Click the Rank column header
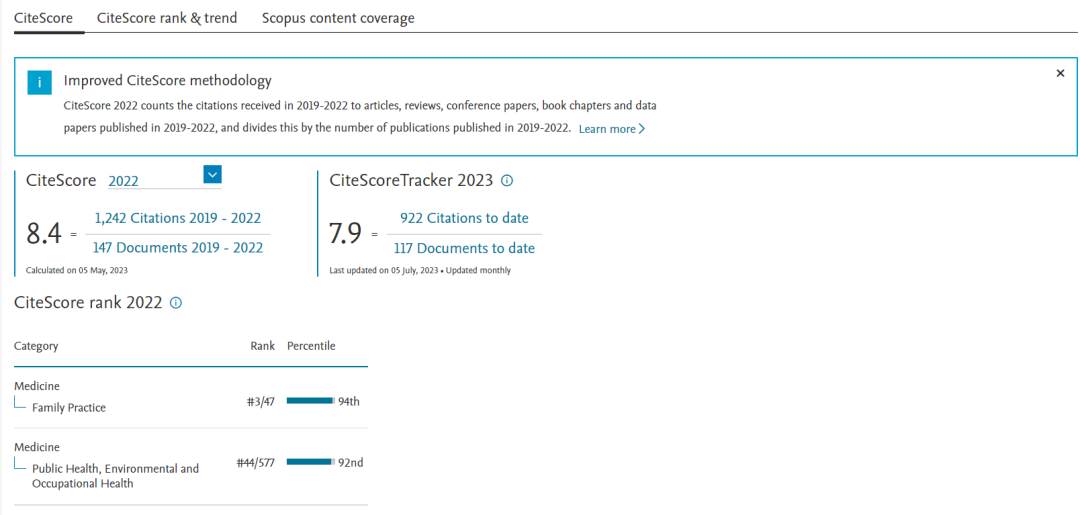Viewport: 1080px width, 515px height. (x=262, y=346)
